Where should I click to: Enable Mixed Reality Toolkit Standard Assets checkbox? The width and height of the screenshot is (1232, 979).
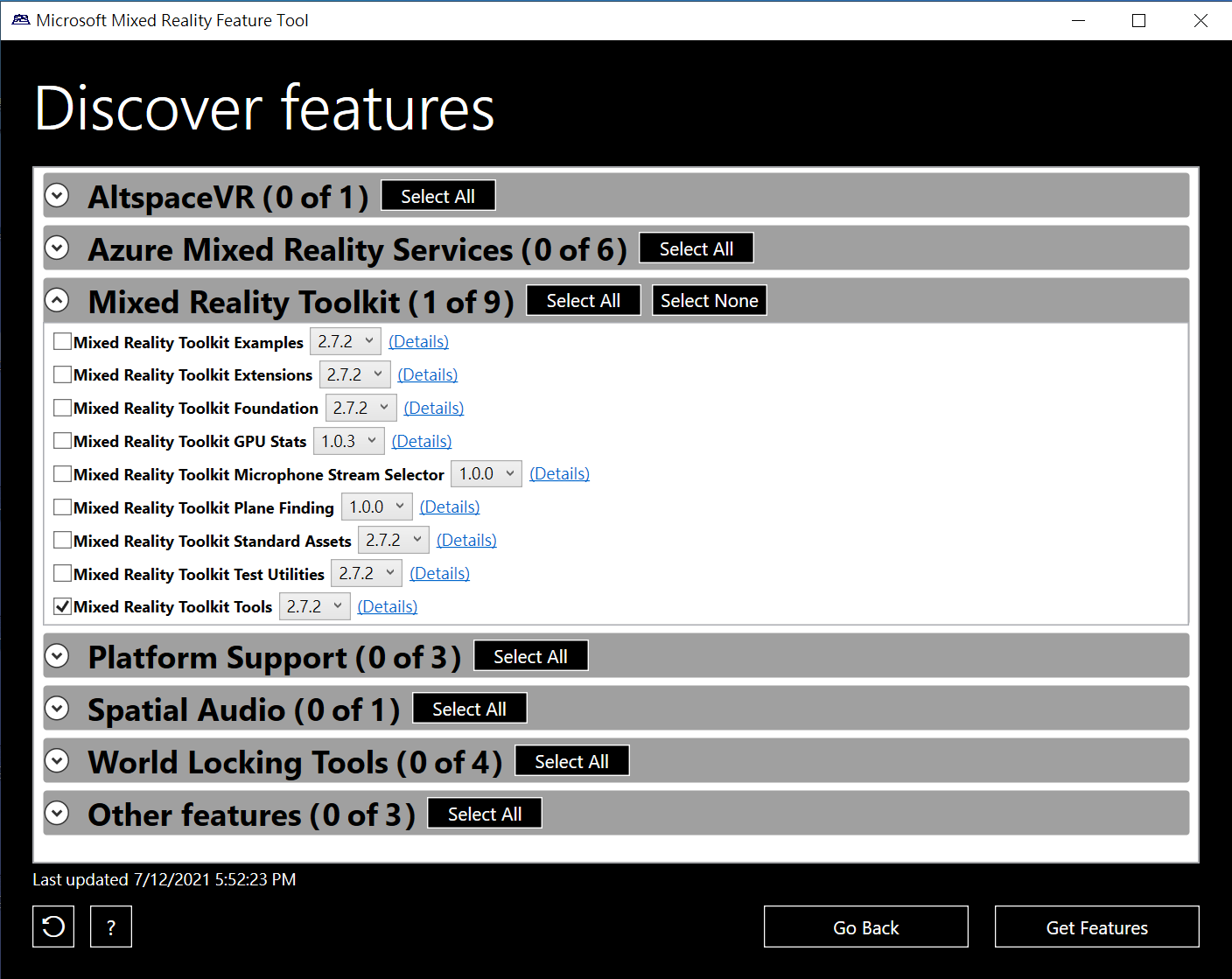[x=62, y=541]
